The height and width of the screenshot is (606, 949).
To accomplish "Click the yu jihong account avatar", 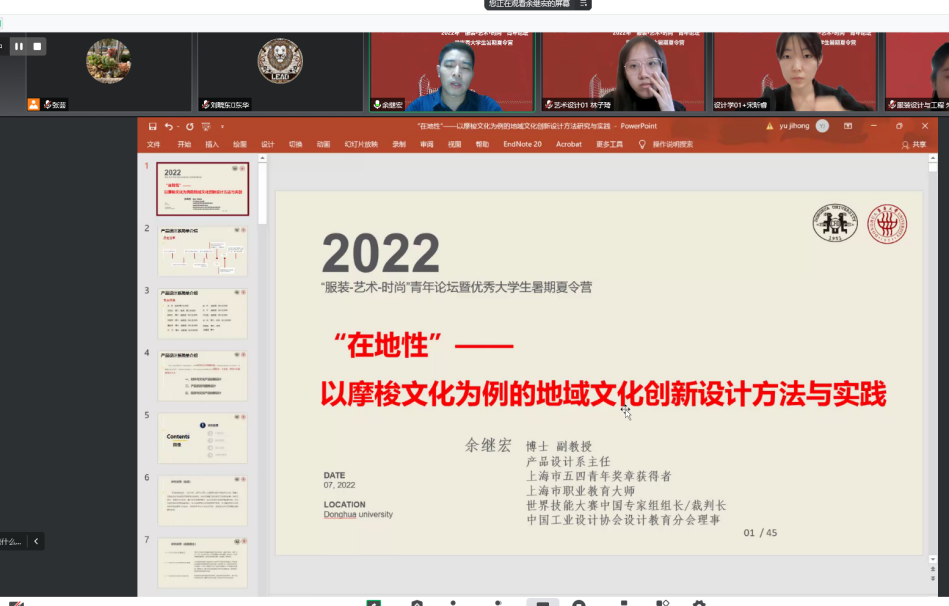I will tap(822, 126).
